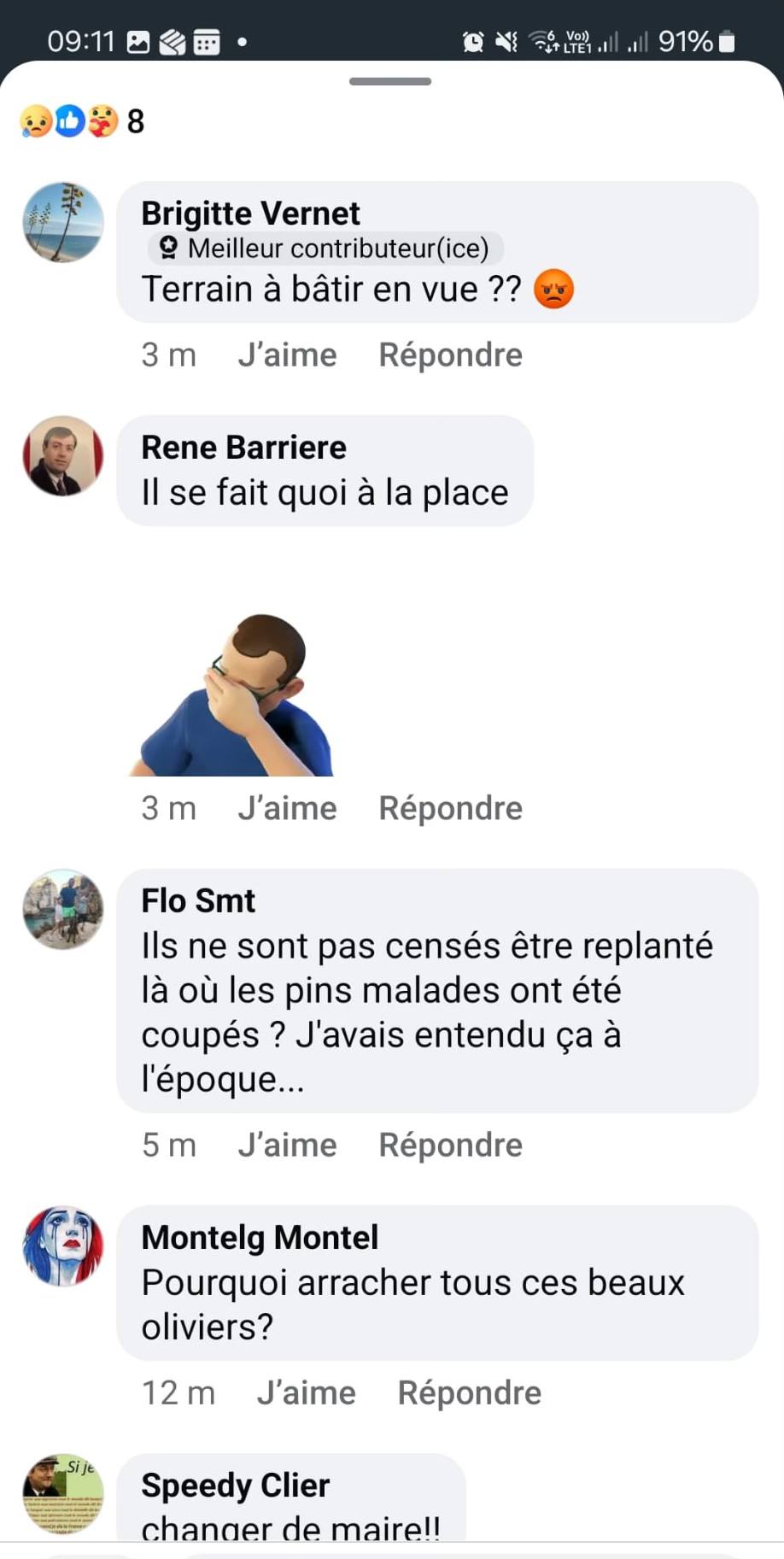Reply to Montelg Montel's olive trees comment
The height and width of the screenshot is (1559, 784).
[x=469, y=1392]
